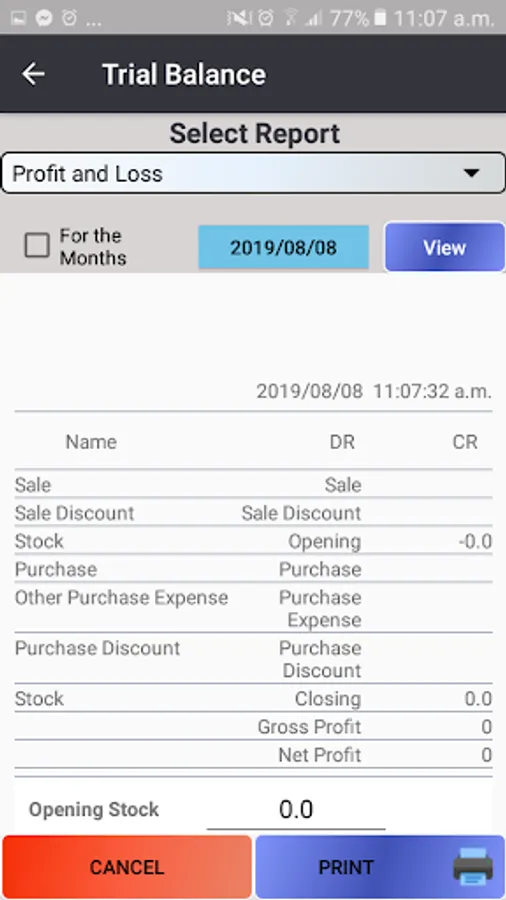Click the CANCEL button
Viewport: 506px width, 900px height.
[127, 867]
